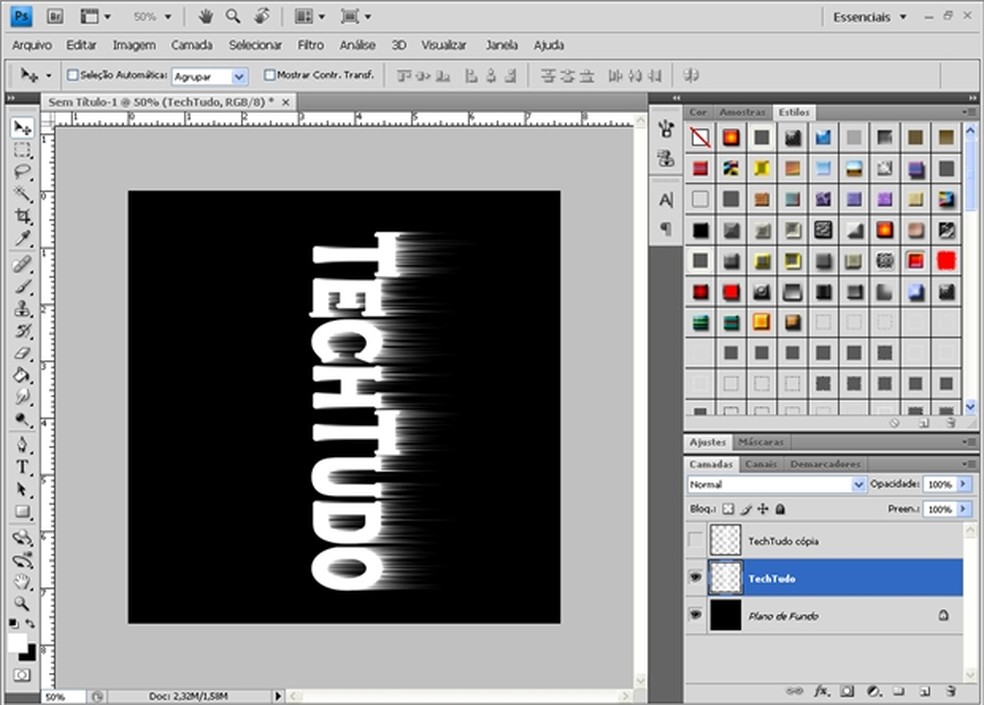Screen dimensions: 984x705
Task: Select the Move tool in toolbox
Action: [x=22, y=128]
